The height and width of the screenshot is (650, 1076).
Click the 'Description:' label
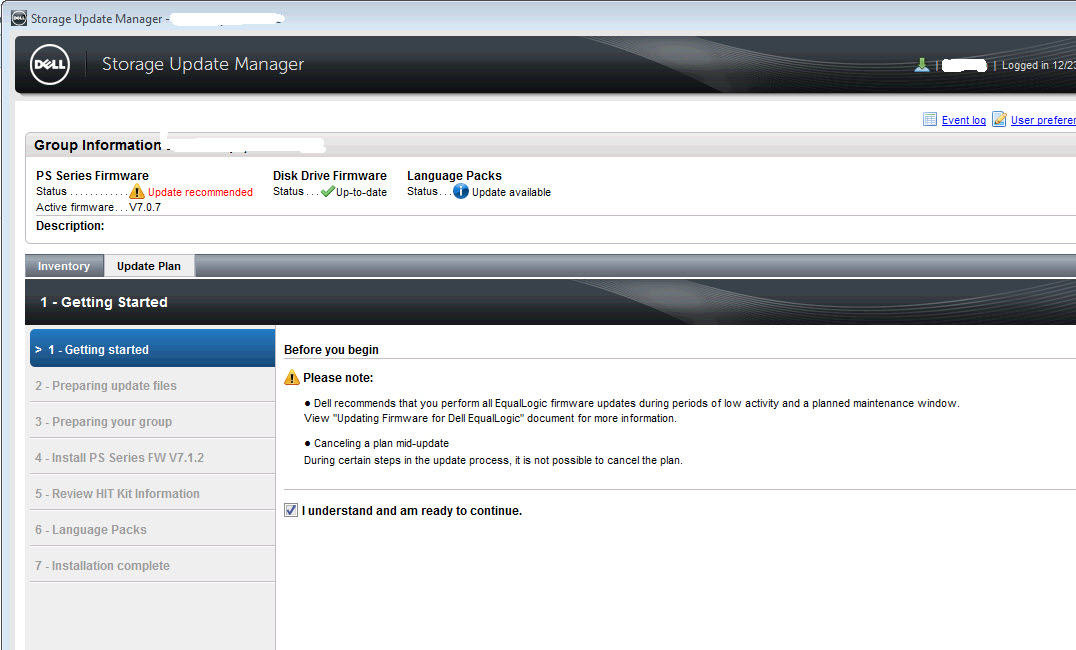pyautogui.click(x=70, y=226)
